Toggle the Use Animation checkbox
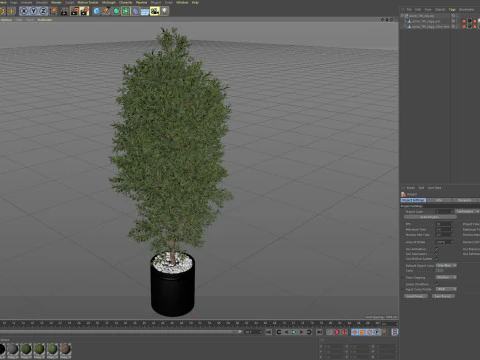The width and height of the screenshot is (480, 360). (437, 249)
